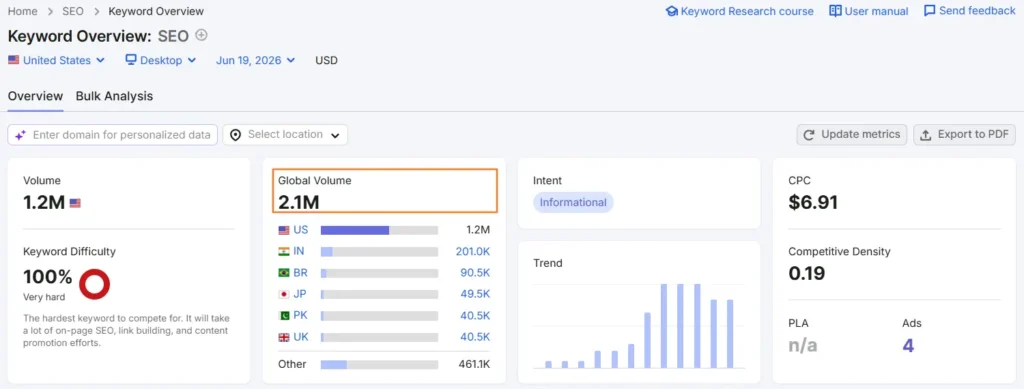Open the United States country dropdown
The image size is (1024, 389).
56,60
